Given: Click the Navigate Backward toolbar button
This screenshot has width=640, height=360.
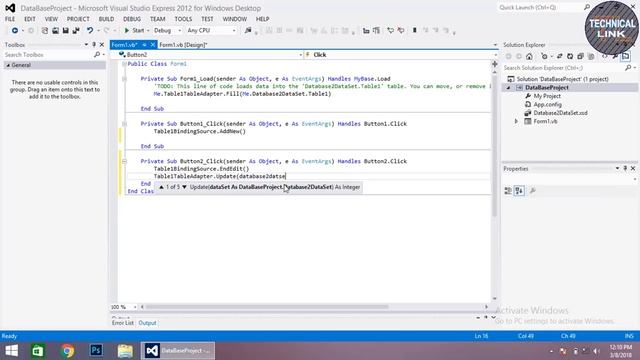Looking at the screenshot, I should (15, 31).
